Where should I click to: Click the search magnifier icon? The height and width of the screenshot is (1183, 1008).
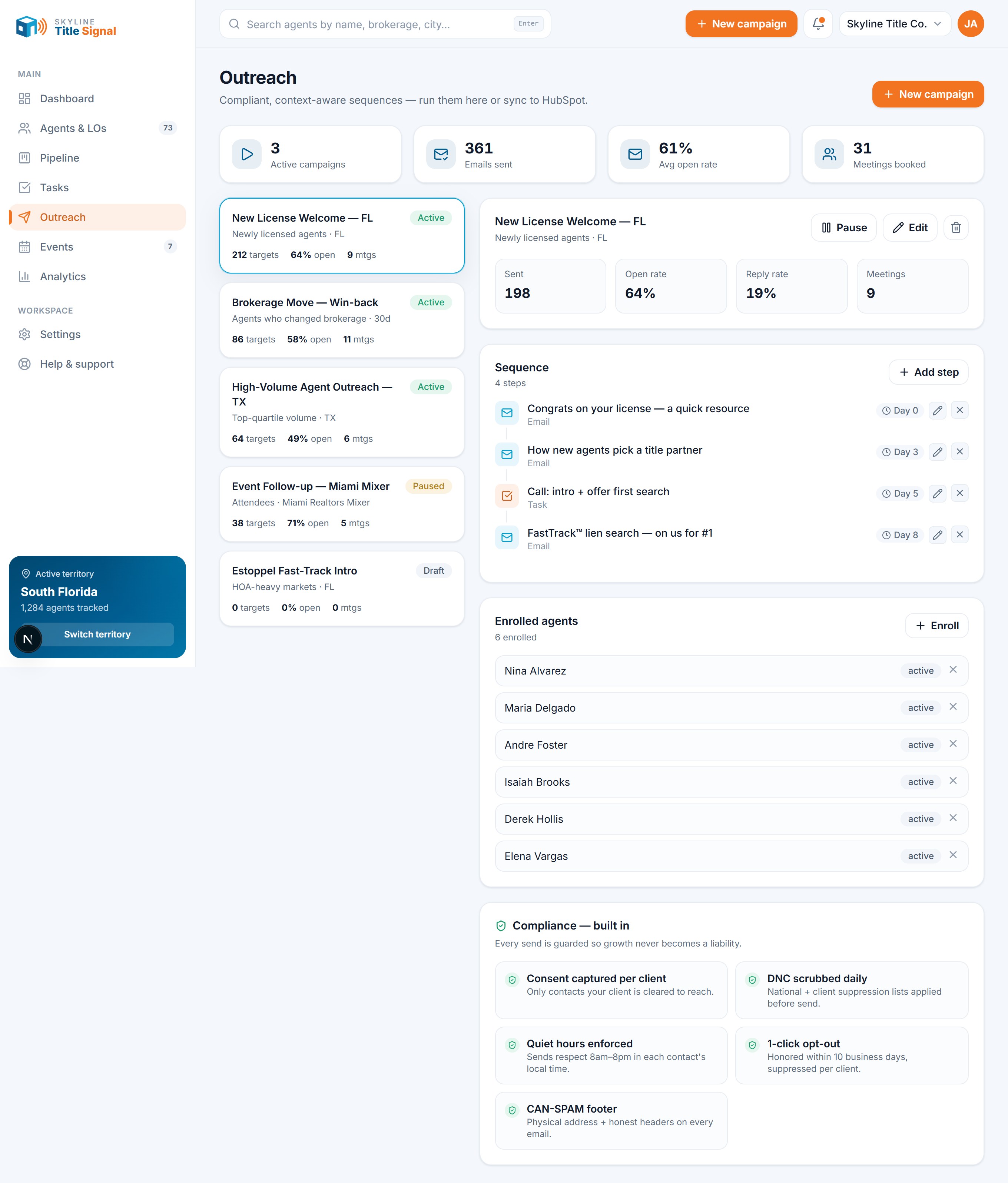[234, 24]
